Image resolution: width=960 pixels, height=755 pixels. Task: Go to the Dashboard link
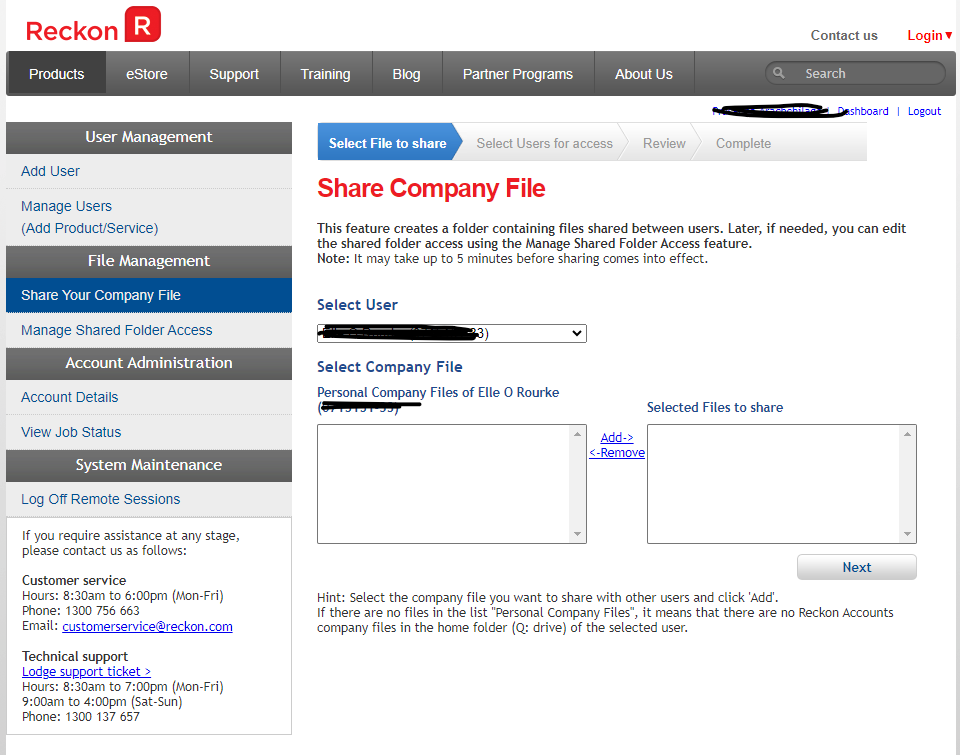(863, 111)
